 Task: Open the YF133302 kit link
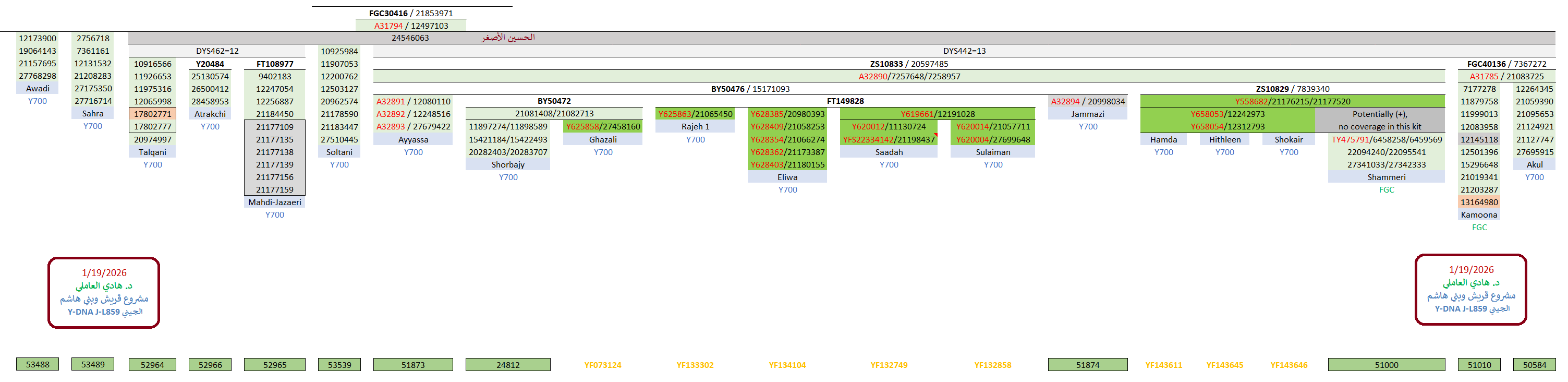point(695,365)
